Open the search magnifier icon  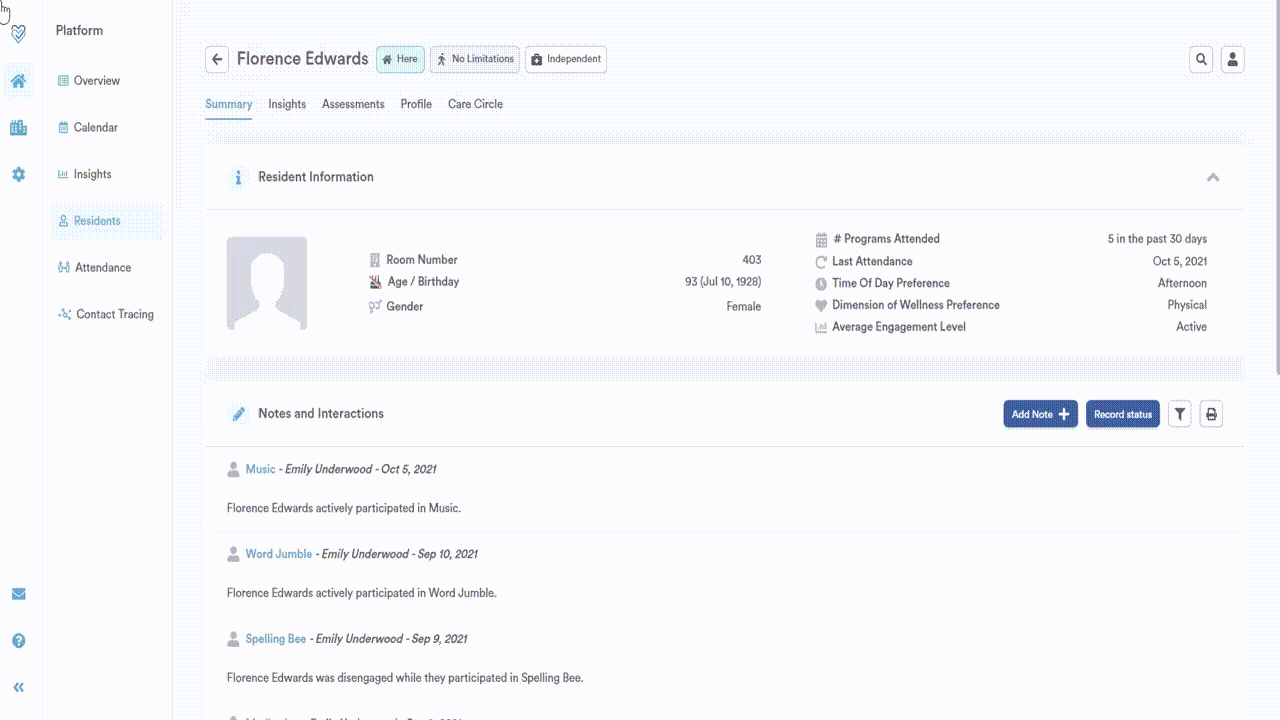click(x=1201, y=59)
